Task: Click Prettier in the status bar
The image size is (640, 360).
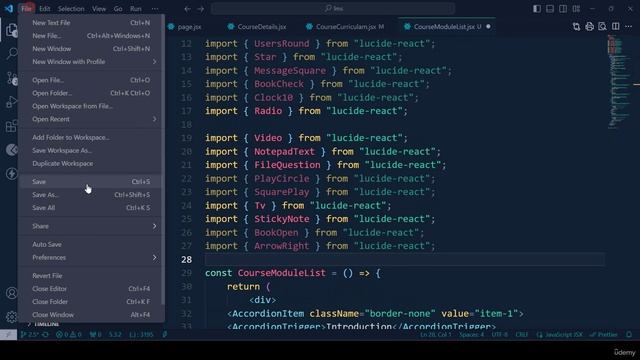Action: (604, 335)
